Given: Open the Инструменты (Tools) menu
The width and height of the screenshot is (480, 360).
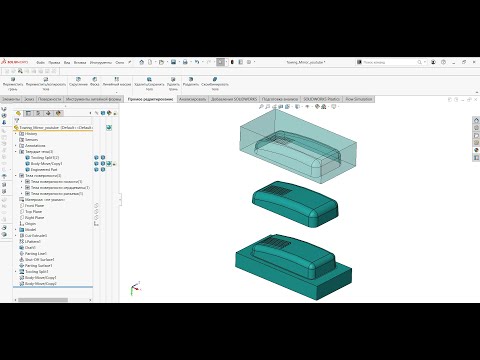Looking at the screenshot, I should click(101, 62).
